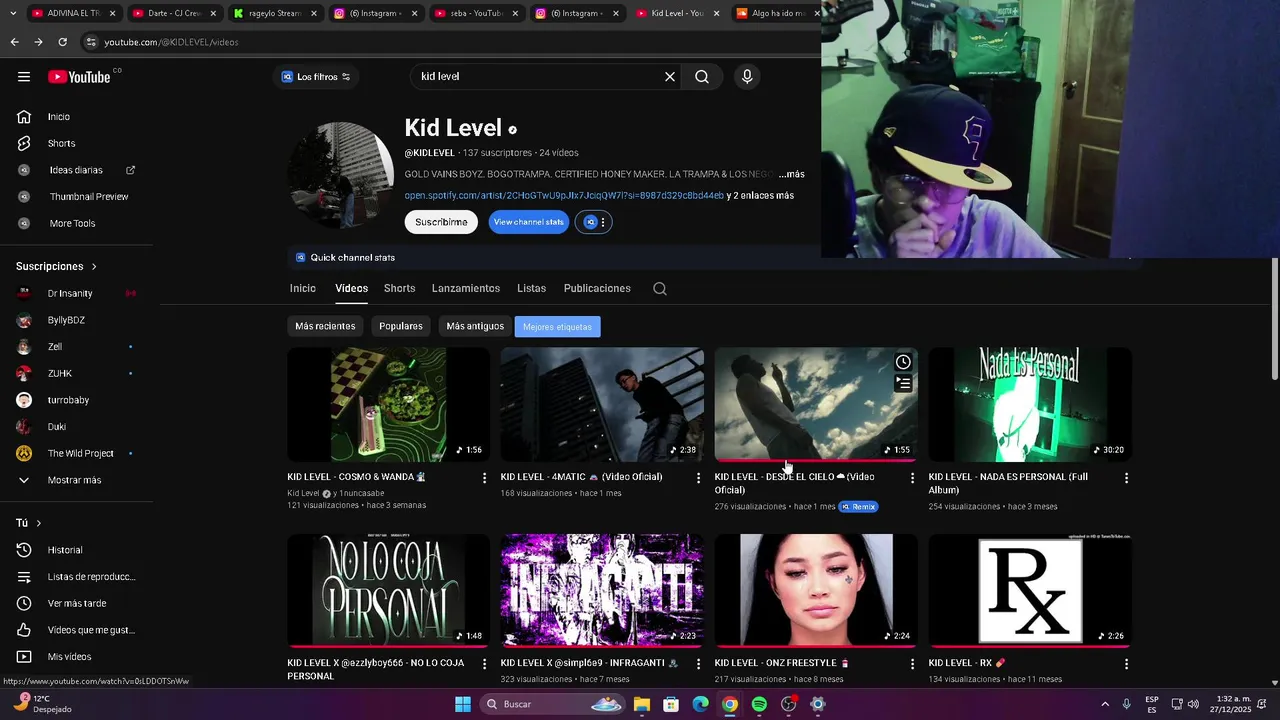The width and height of the screenshot is (1280, 720).
Task: Run search with magnifying glass button
Action: tap(702, 77)
